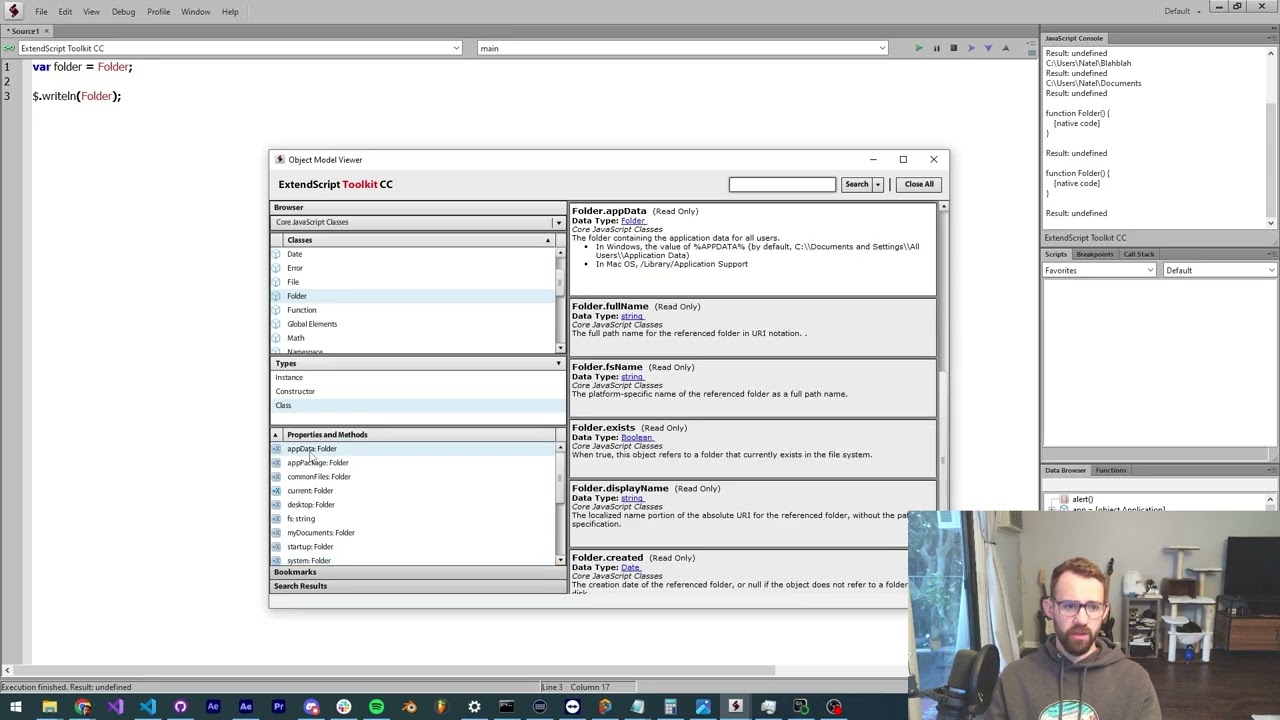
Task: Click the Close All button
Action: 919,184
